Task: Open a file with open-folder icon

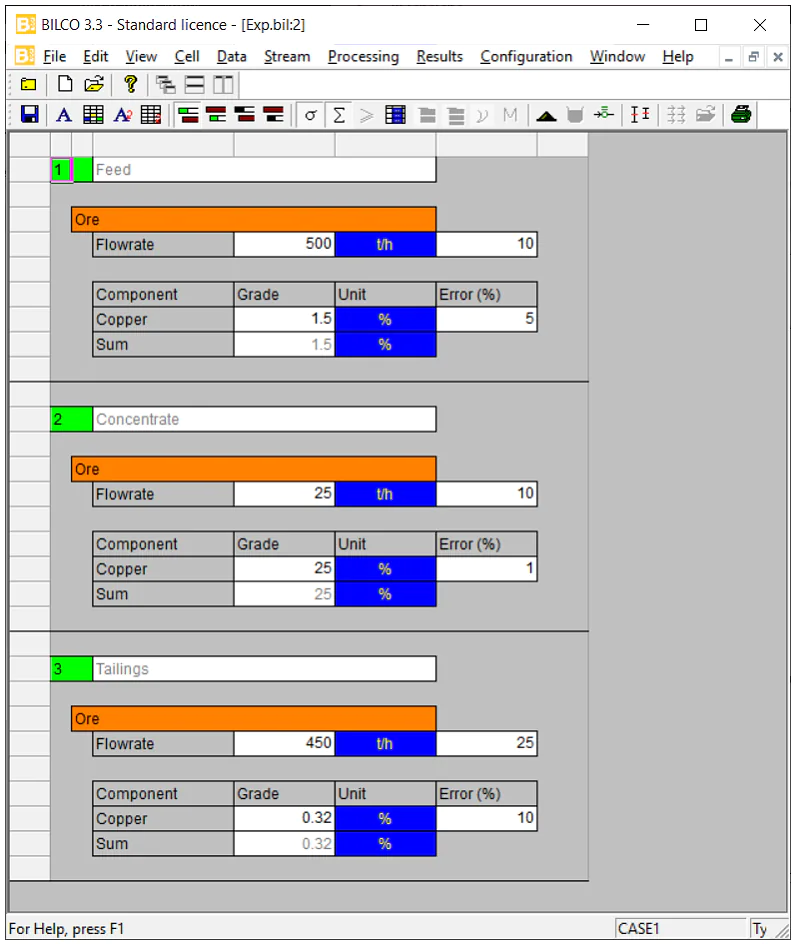Action: tap(94, 84)
